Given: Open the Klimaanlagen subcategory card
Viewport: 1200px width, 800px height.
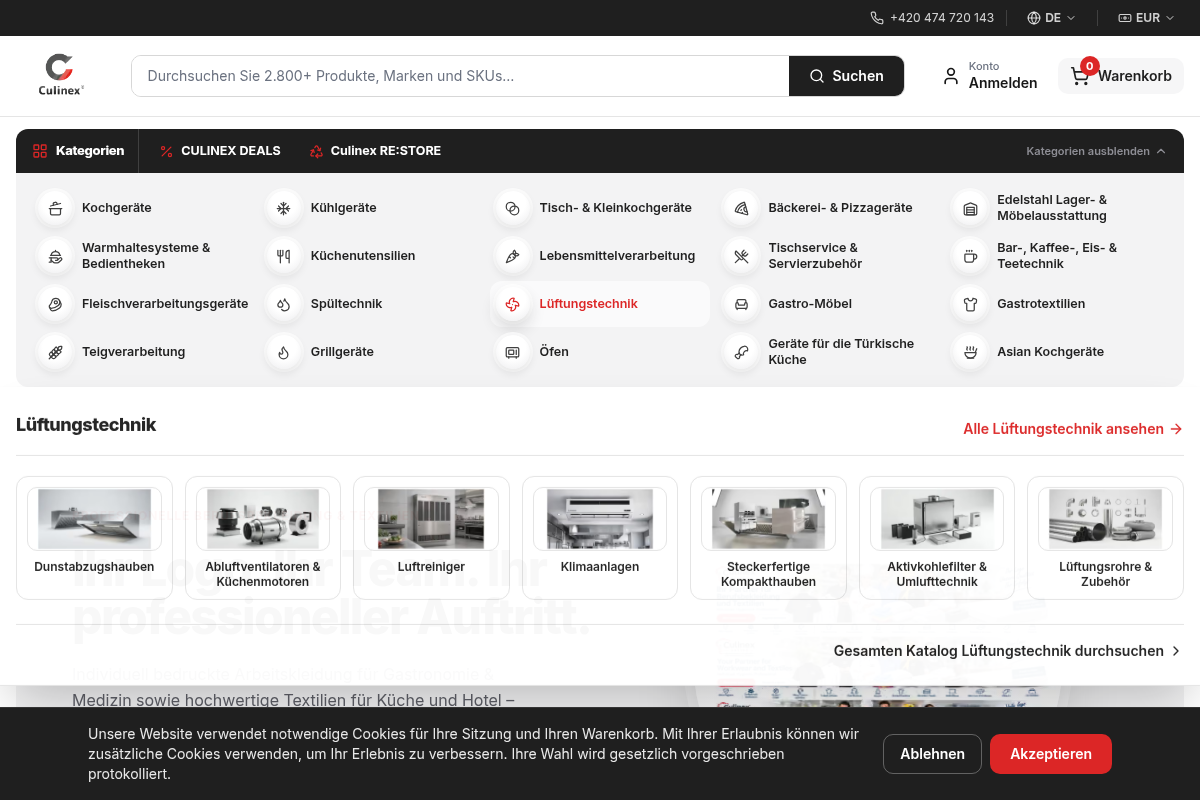Looking at the screenshot, I should pyautogui.click(x=600, y=538).
